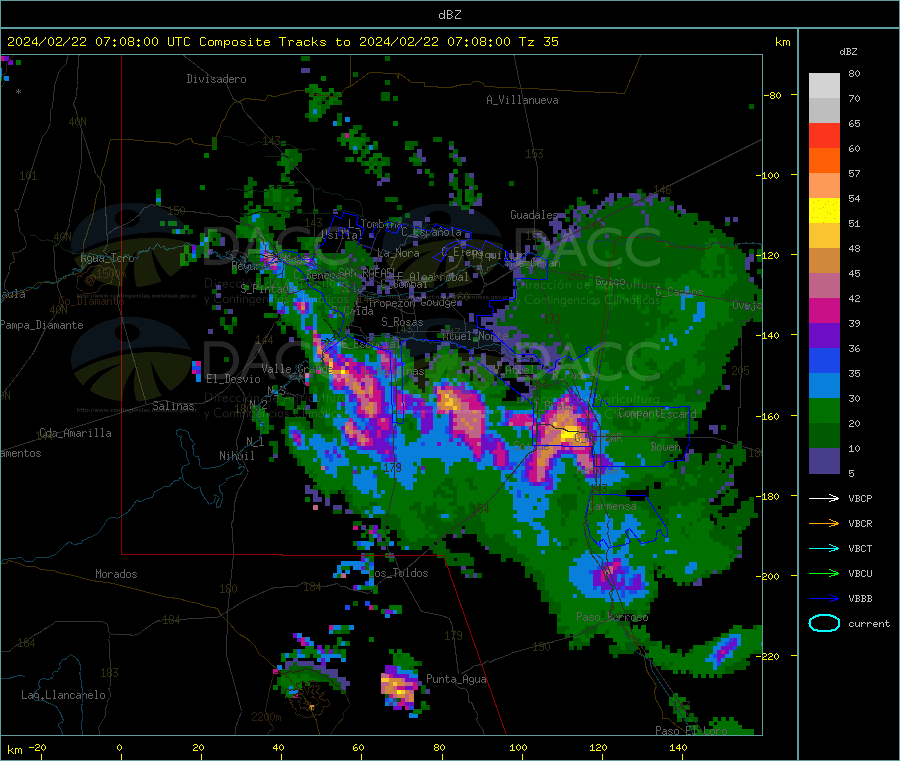Pick the magenta 39-42 dBZ swatch

(824, 310)
